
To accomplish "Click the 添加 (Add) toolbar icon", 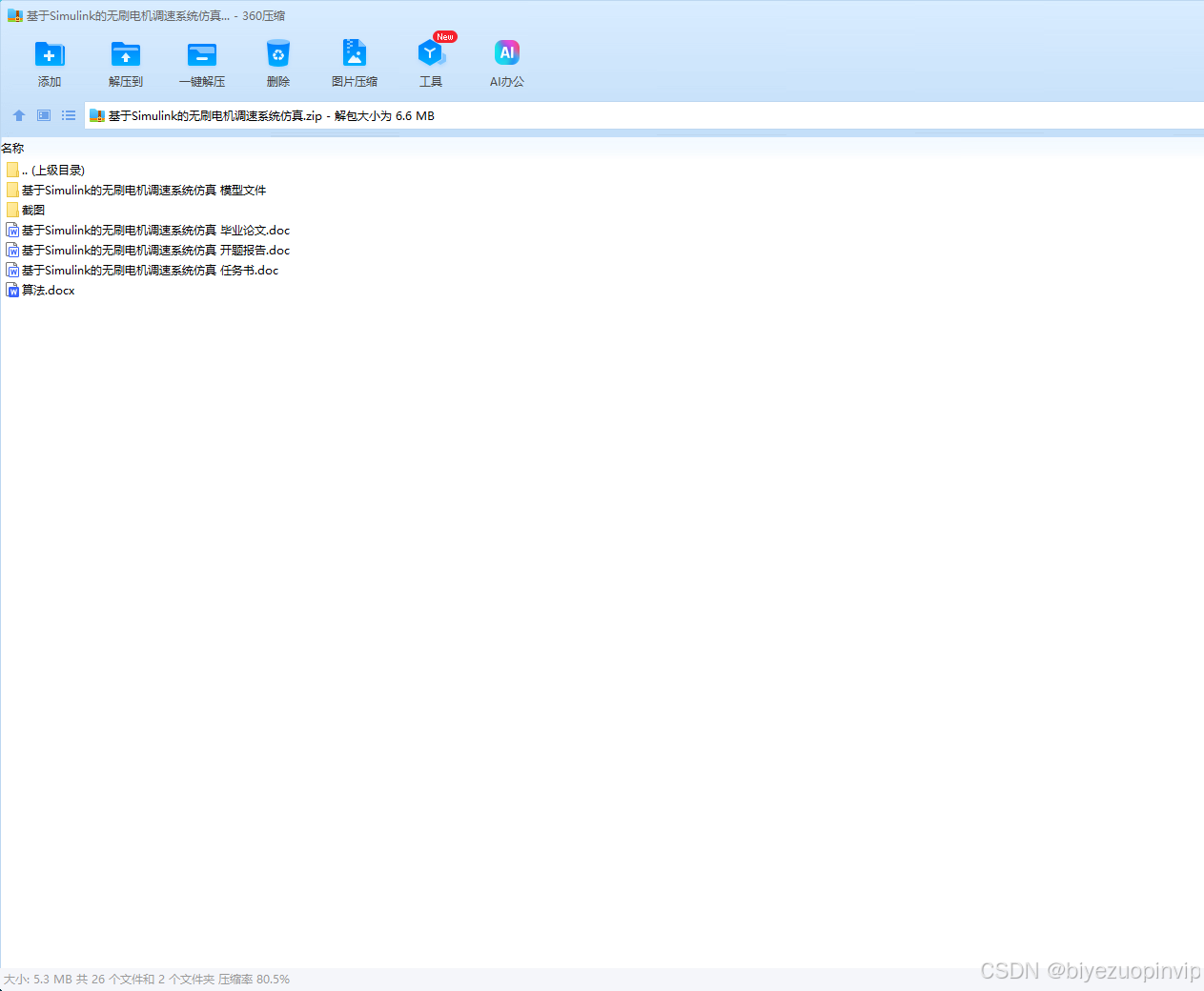I will coord(50,54).
